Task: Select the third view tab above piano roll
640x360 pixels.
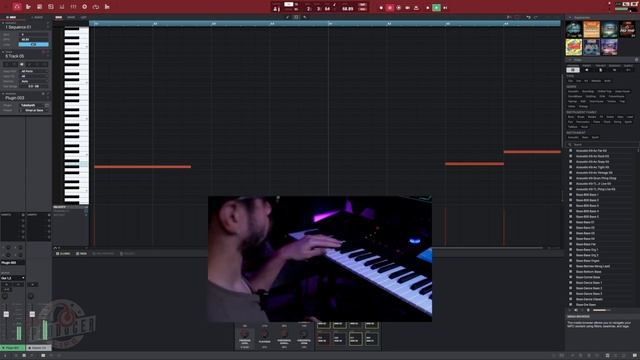Action: [83, 18]
